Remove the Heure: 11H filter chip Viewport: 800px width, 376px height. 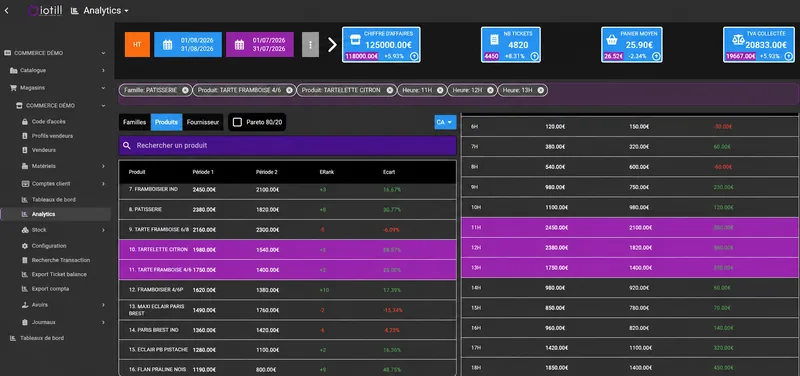tap(440, 90)
